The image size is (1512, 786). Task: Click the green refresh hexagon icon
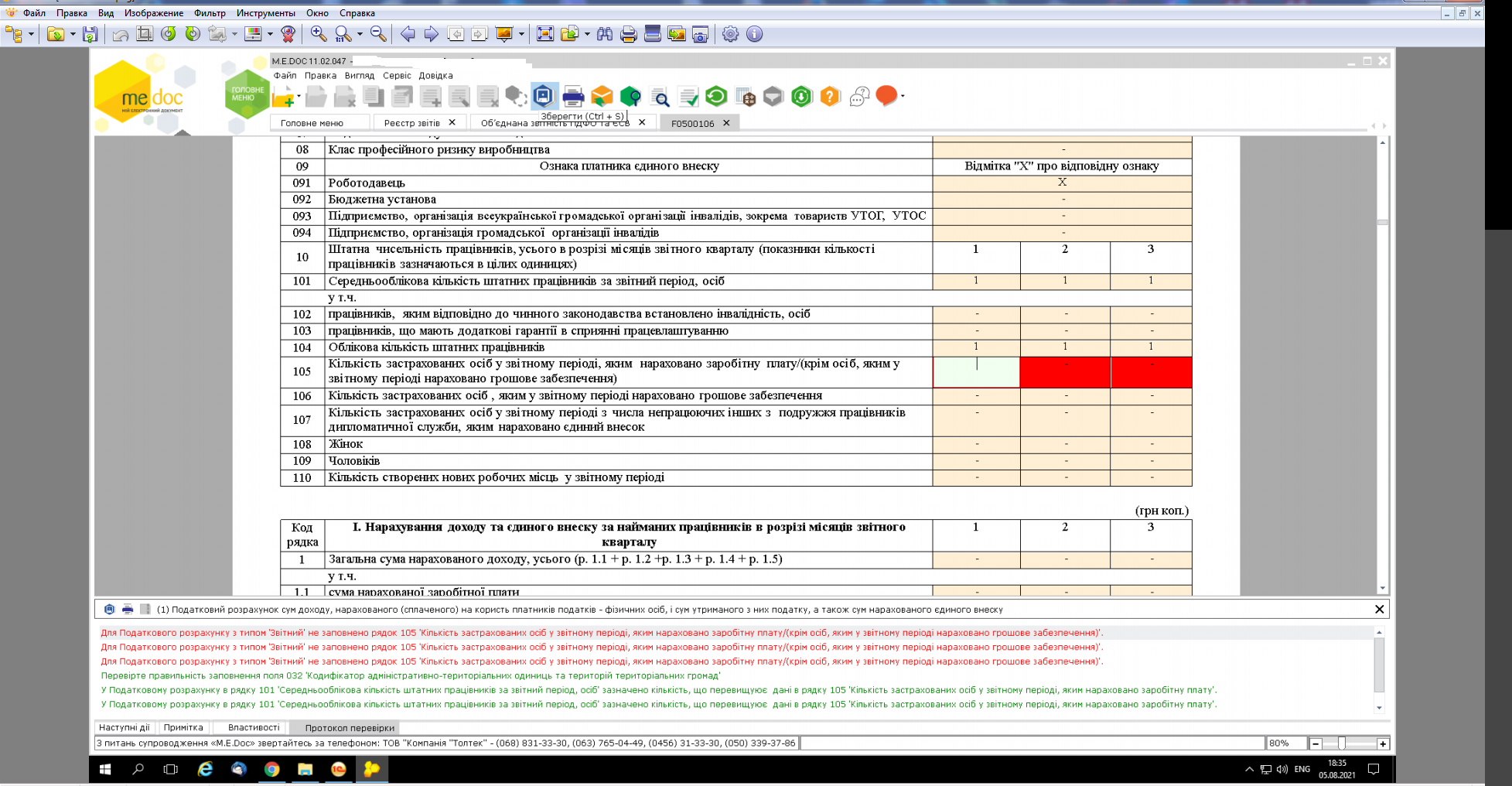click(x=716, y=97)
